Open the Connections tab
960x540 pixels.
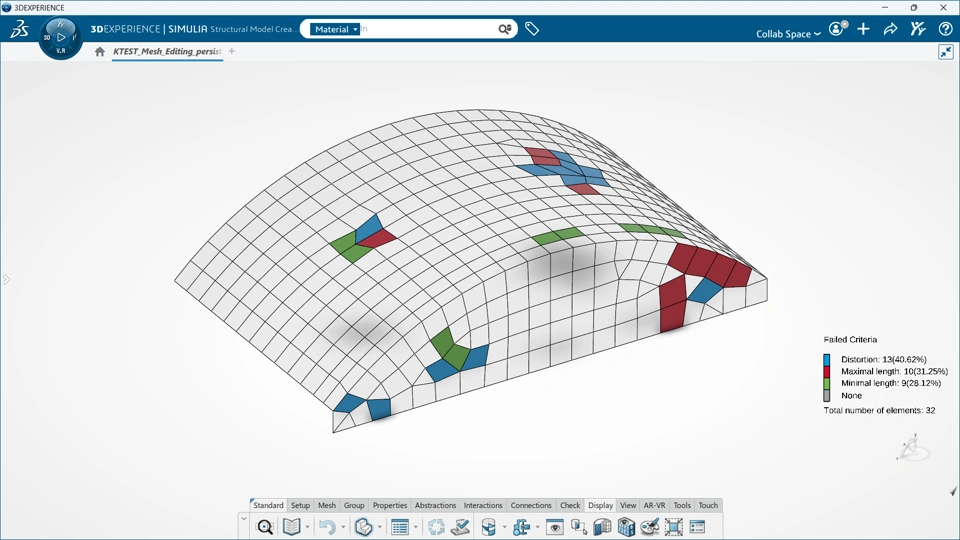531,505
